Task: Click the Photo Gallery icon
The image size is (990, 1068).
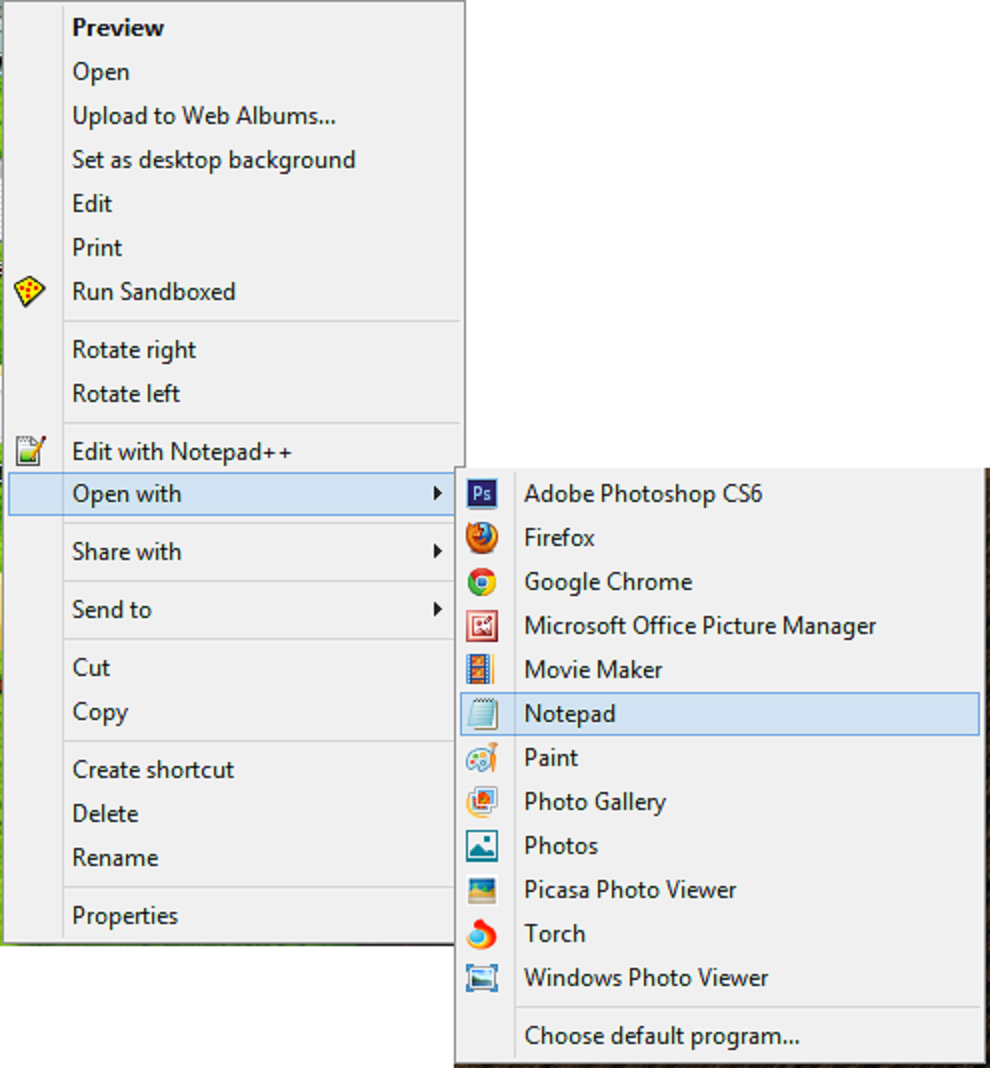Action: (x=482, y=802)
